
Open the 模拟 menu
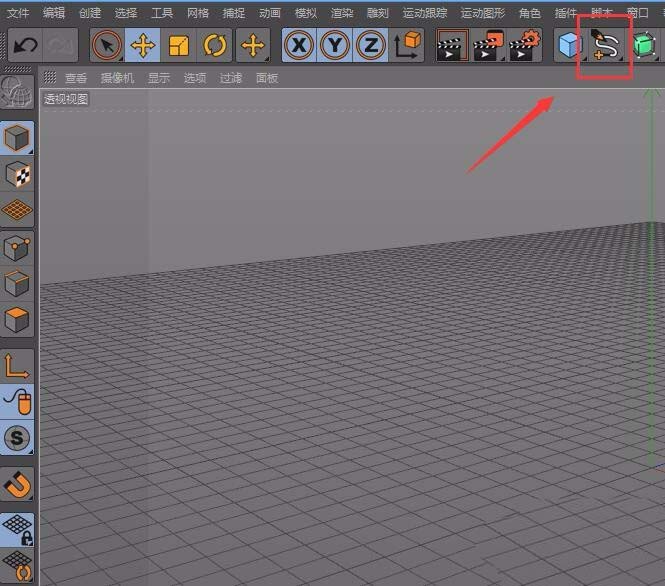pyautogui.click(x=306, y=13)
